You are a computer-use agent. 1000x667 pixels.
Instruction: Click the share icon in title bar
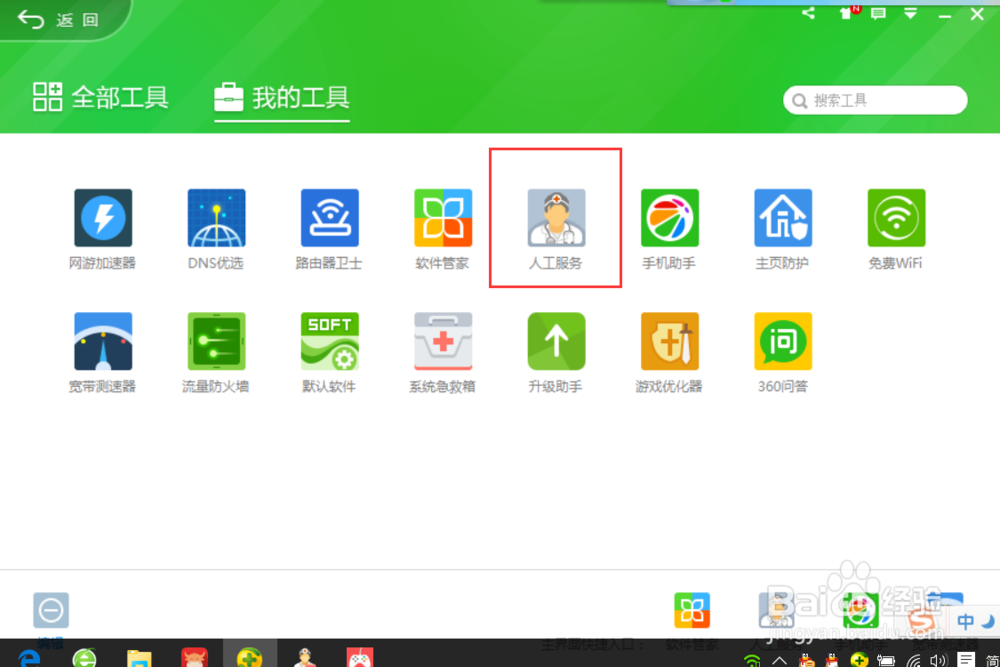[x=809, y=13]
